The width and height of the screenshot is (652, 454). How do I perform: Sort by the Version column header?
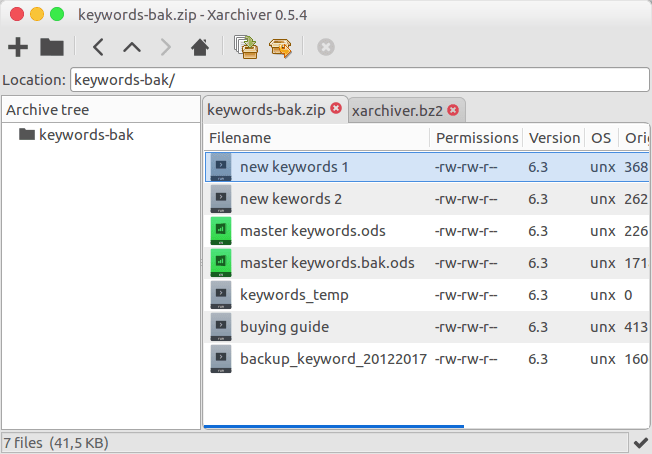554,138
